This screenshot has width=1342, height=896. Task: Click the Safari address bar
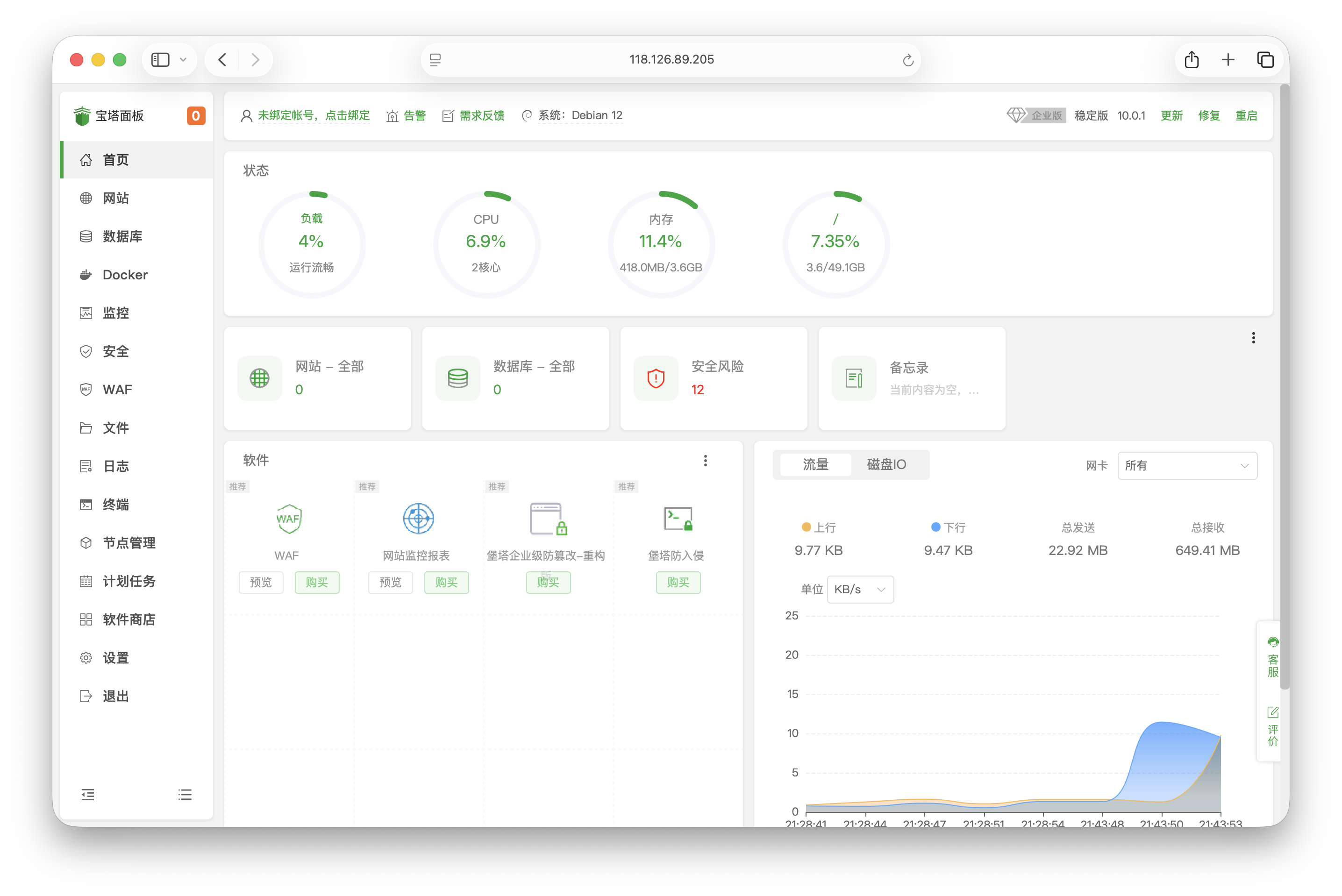coord(671,59)
